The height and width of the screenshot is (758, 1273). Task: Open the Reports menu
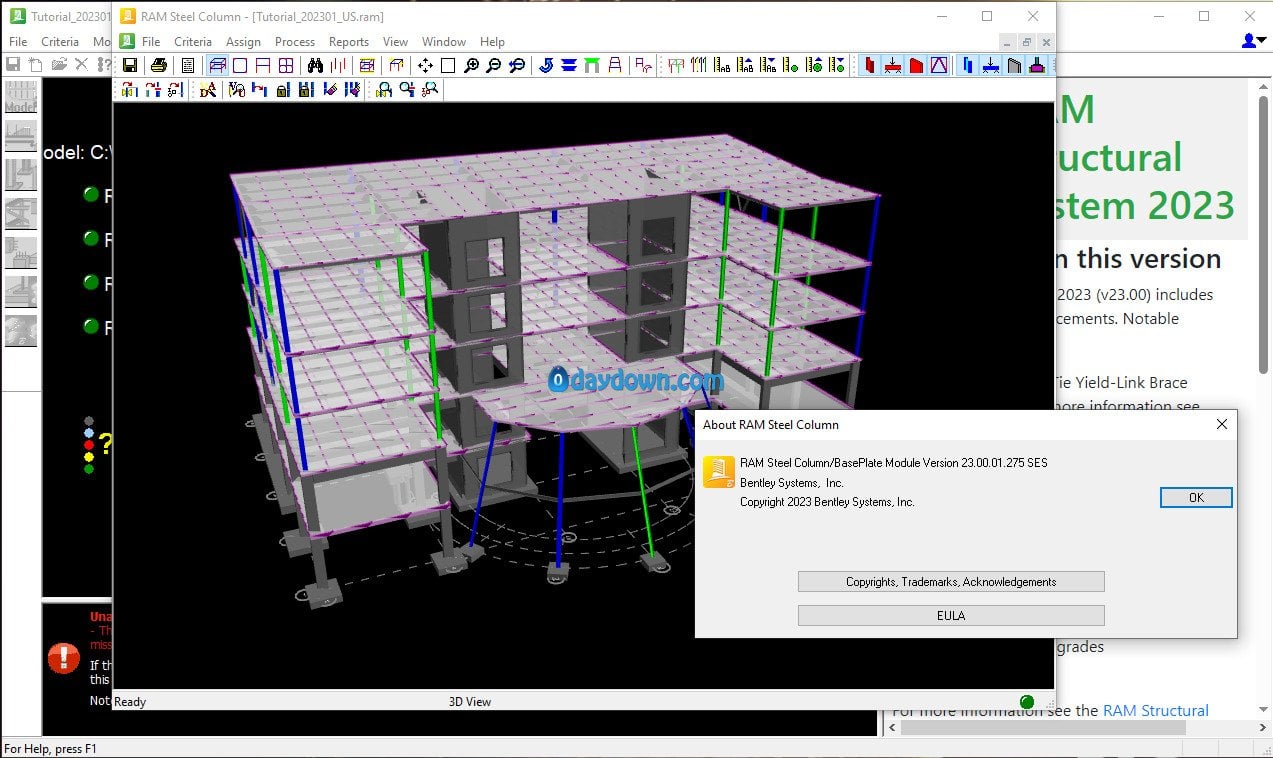point(349,42)
